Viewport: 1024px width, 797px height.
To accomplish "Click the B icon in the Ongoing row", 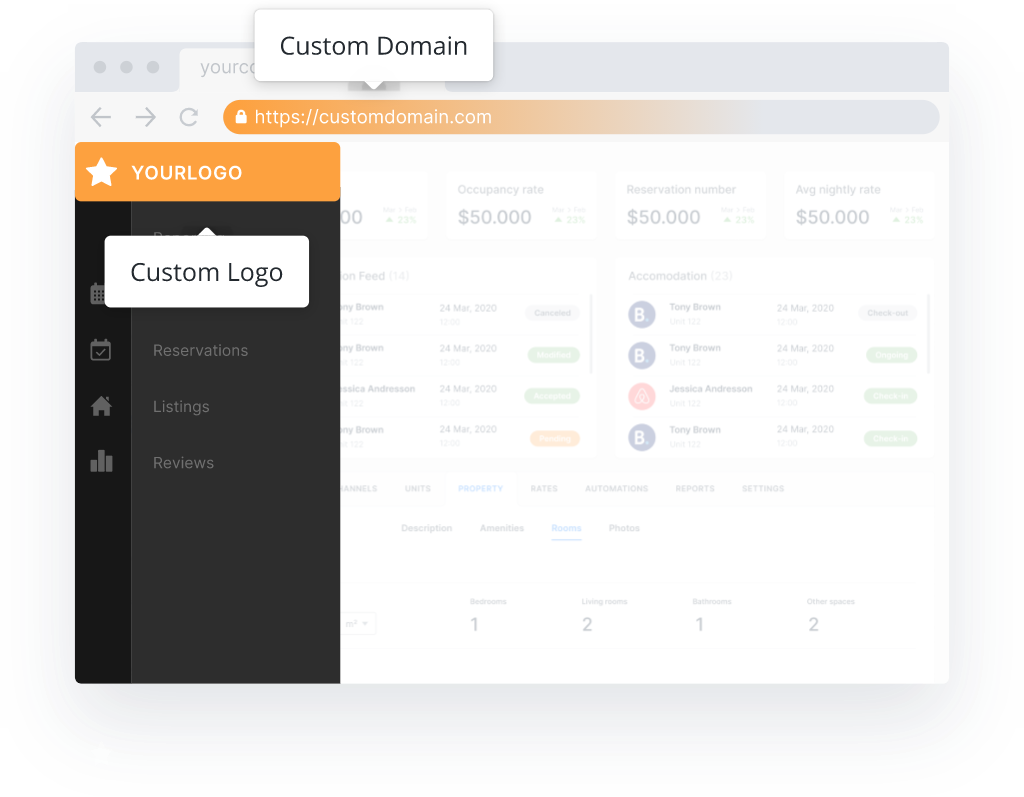I will tap(641, 355).
